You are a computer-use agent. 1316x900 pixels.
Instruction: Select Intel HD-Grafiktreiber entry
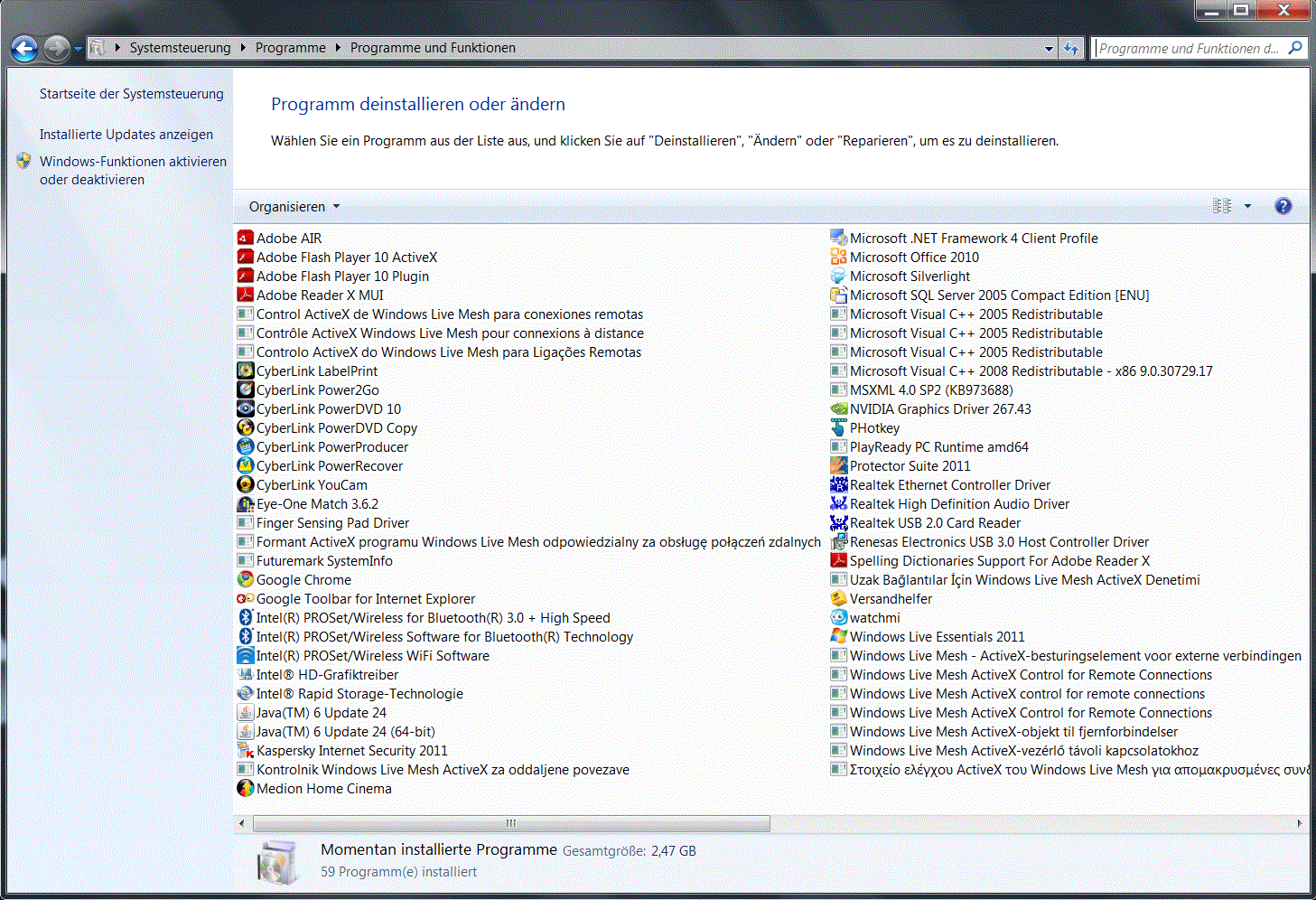tap(318, 674)
